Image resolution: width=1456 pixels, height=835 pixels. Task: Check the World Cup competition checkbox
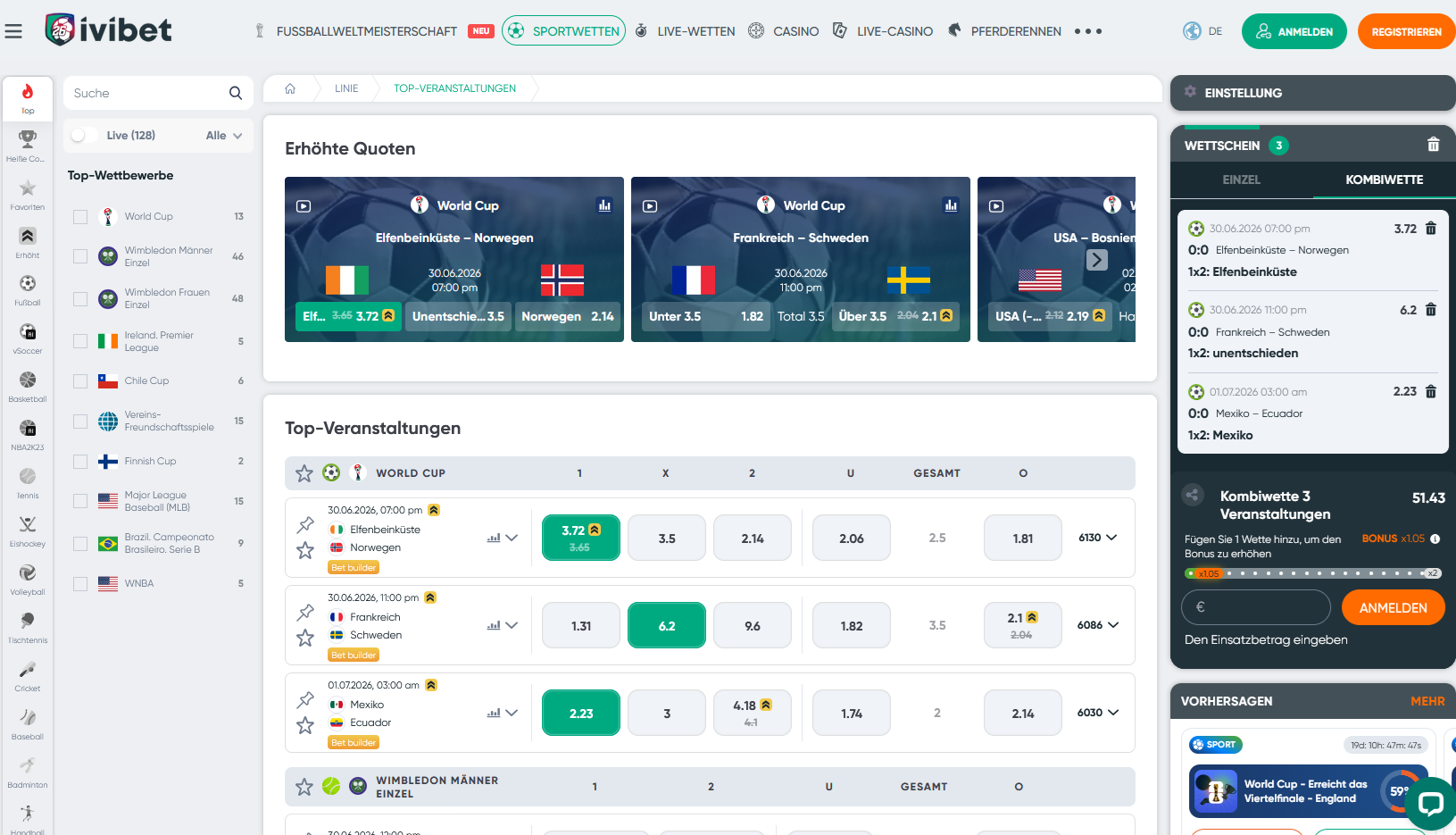click(80, 217)
